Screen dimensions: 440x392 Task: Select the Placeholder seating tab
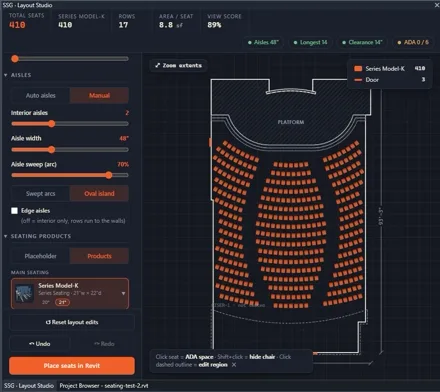41,256
